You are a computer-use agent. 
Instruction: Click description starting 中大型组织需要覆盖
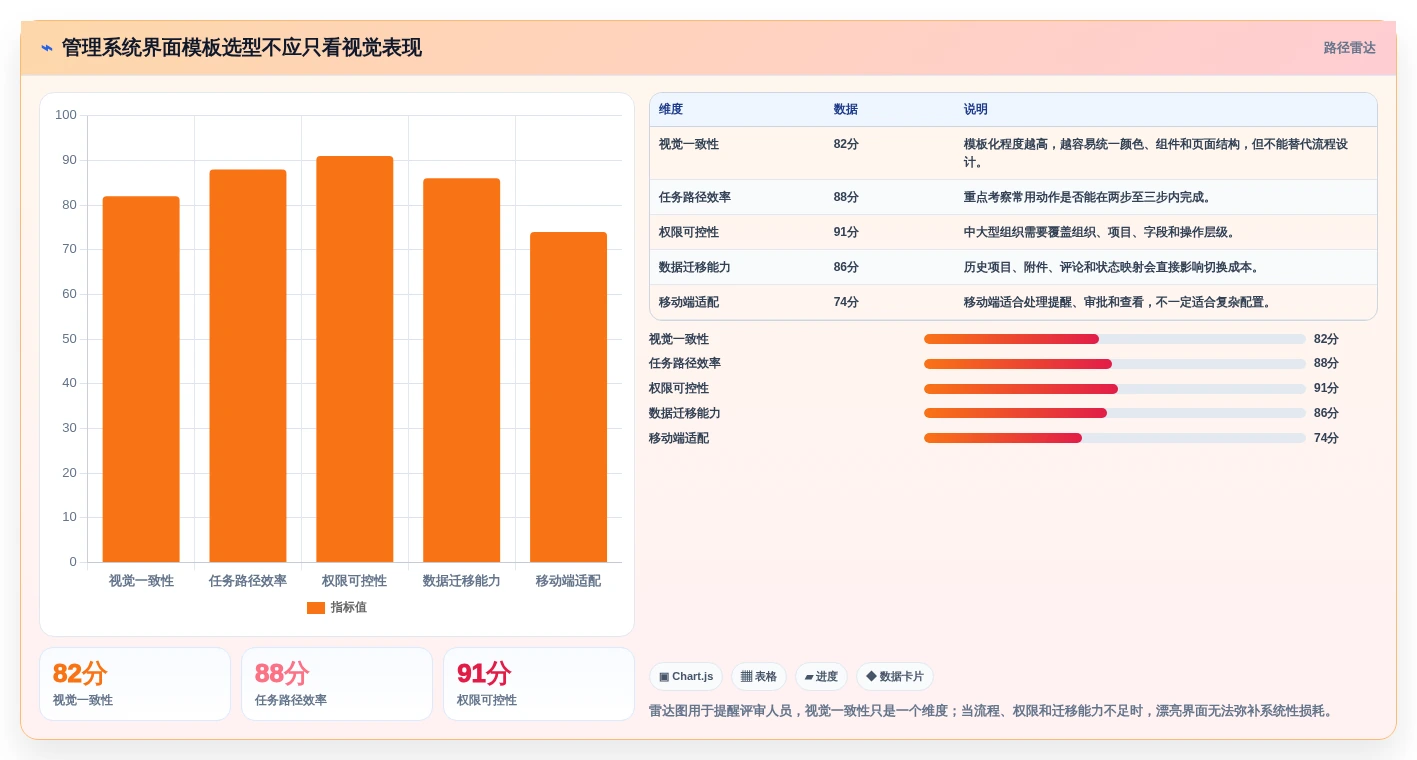click(x=1100, y=232)
